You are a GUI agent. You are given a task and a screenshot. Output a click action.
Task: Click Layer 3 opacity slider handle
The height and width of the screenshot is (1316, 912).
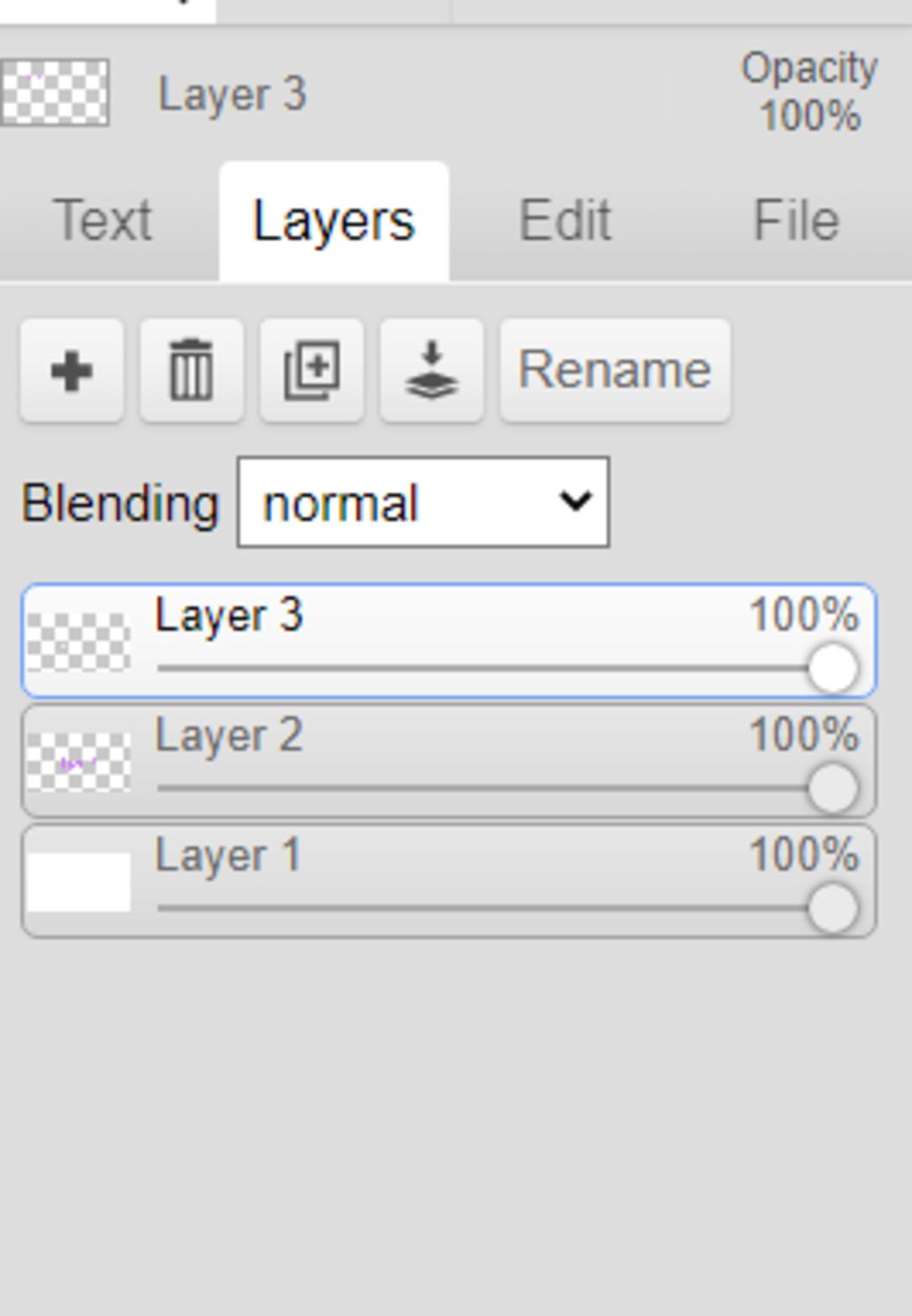pyautogui.click(x=833, y=668)
